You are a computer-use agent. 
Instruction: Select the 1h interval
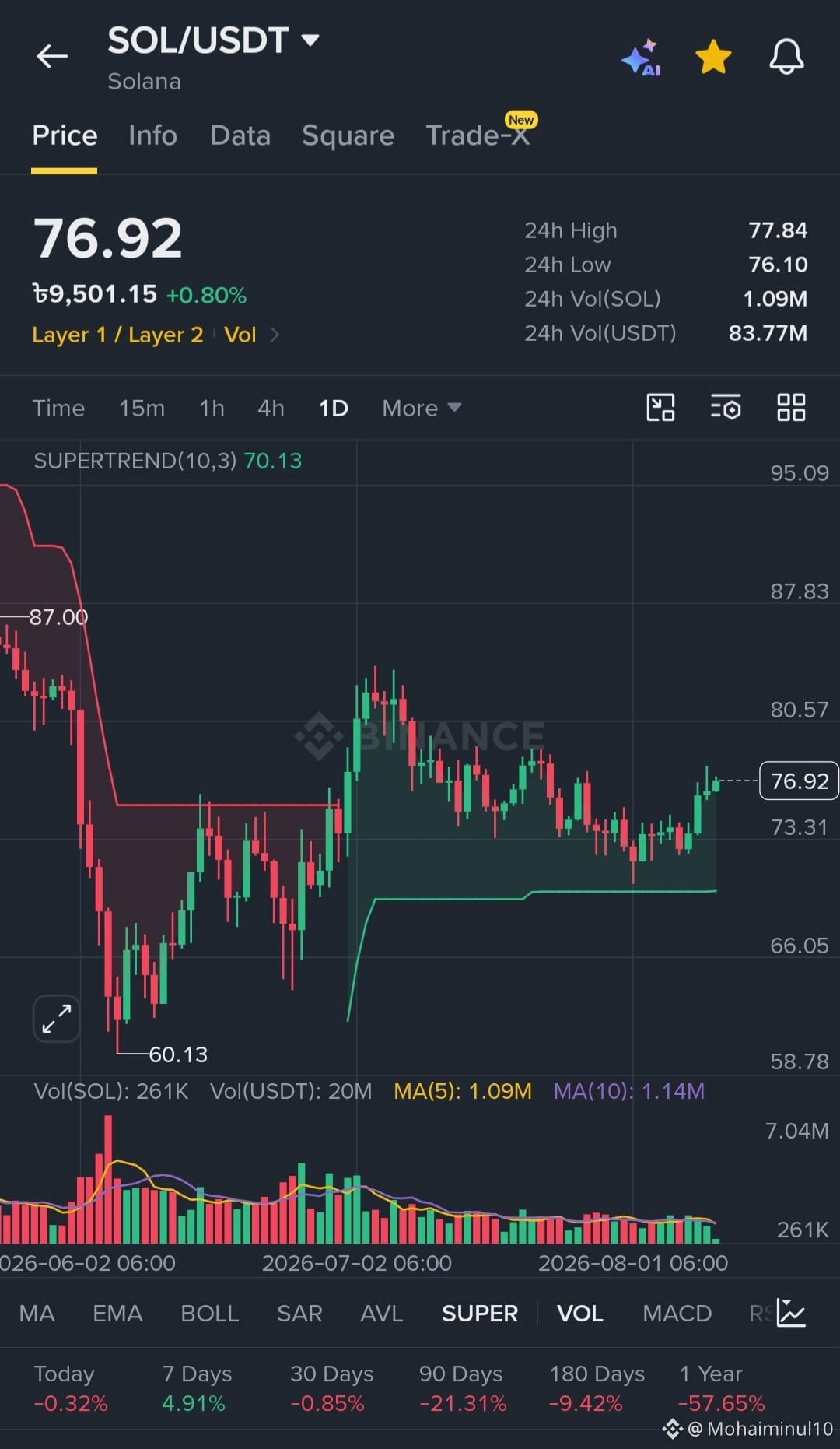click(212, 409)
